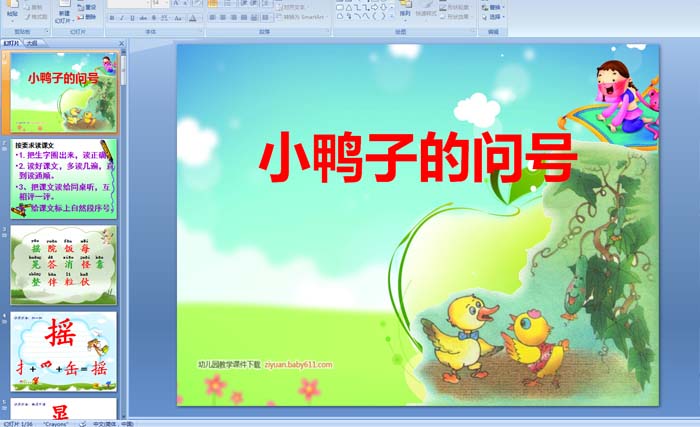Open Shape Effects (形状效果) dropdown

(454, 17)
